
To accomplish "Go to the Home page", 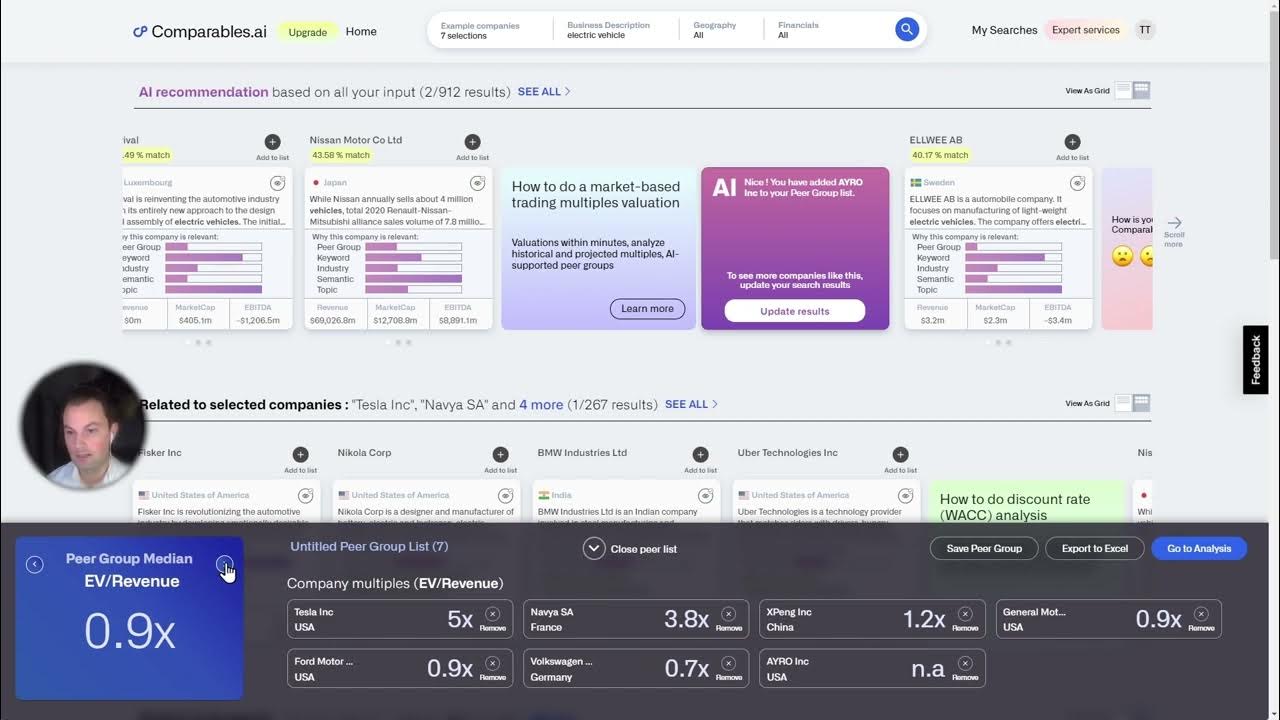I will (x=361, y=32).
